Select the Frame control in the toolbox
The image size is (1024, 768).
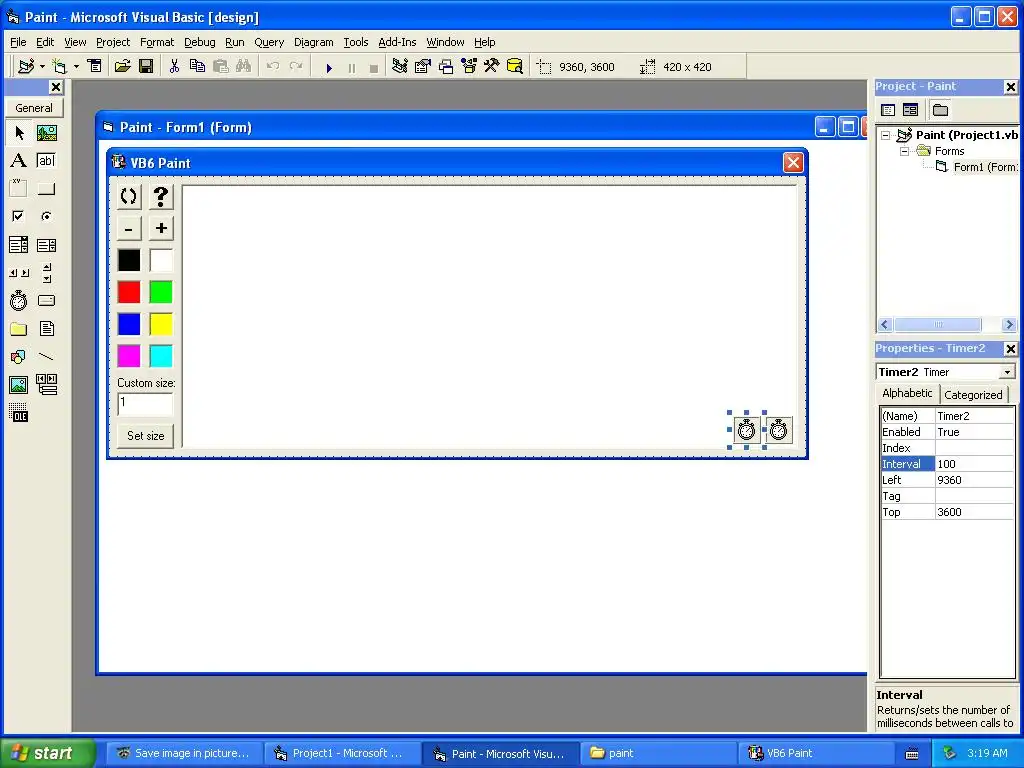[x=19, y=189]
